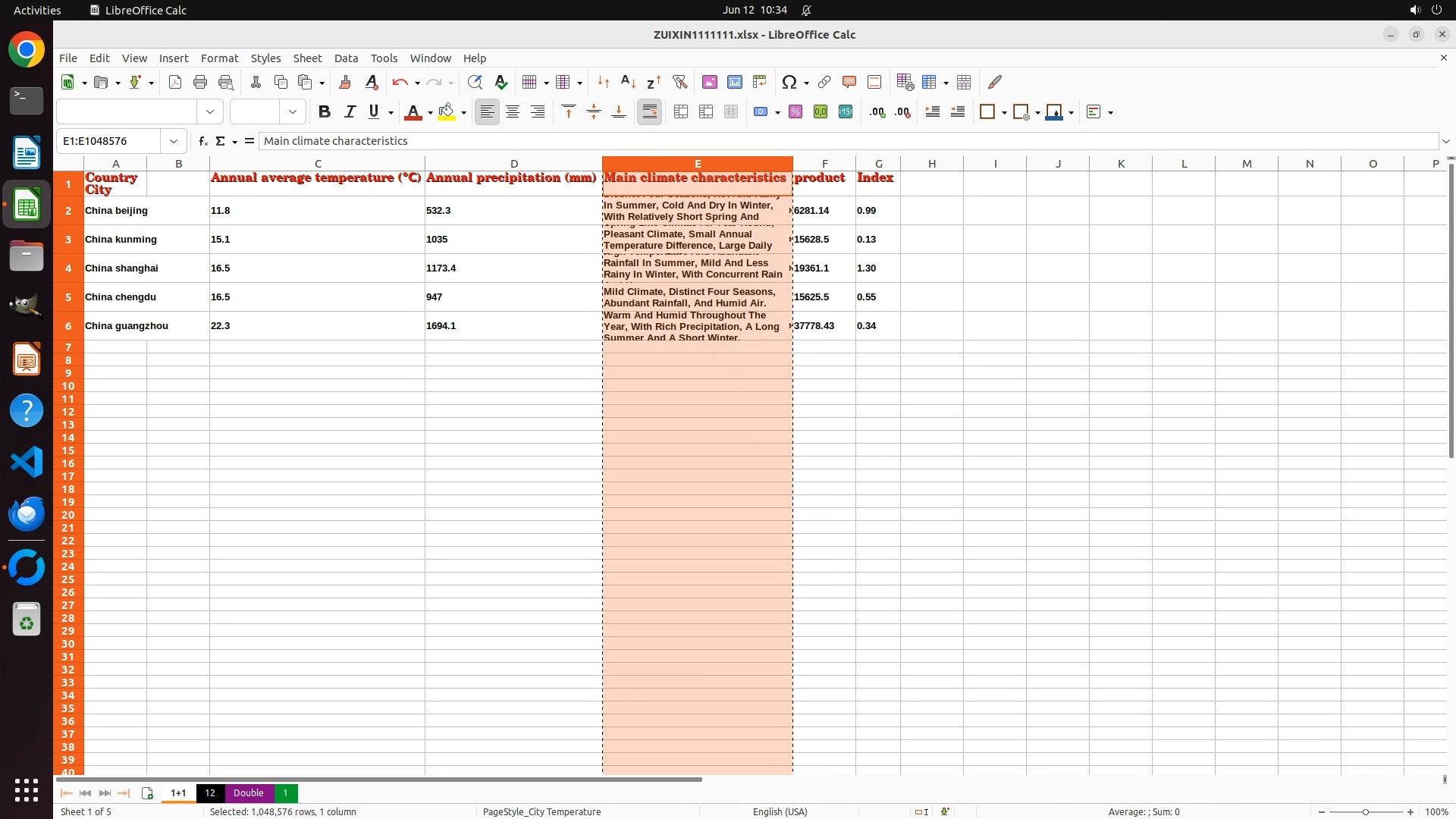Select row 4 header
The width and height of the screenshot is (1456, 819).
click(x=68, y=268)
